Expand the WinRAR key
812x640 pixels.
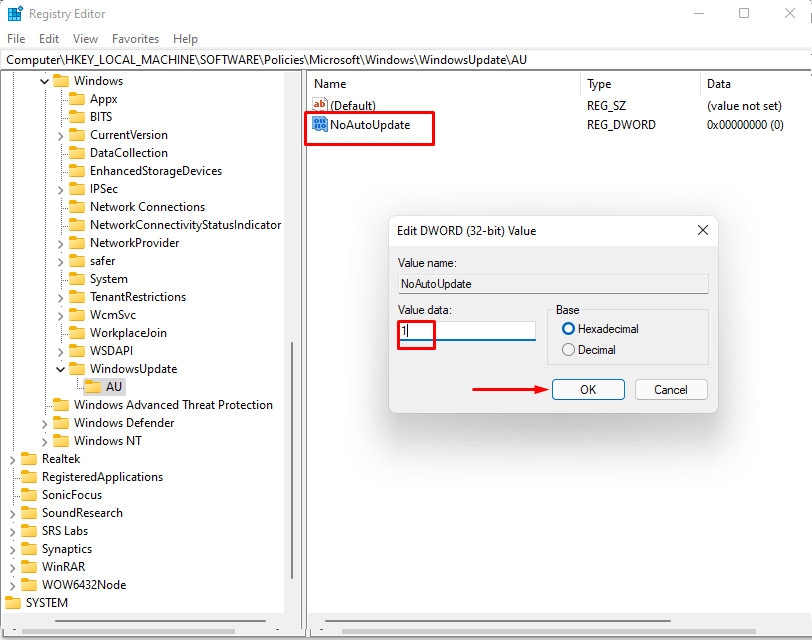pyautogui.click(x=12, y=568)
